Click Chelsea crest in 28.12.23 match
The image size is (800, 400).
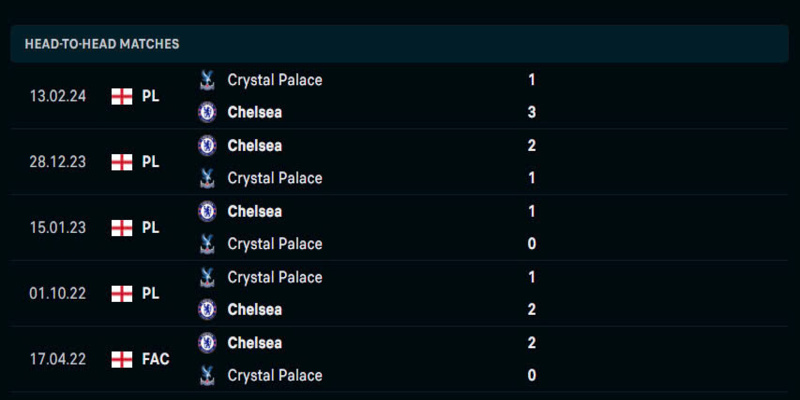[207, 146]
